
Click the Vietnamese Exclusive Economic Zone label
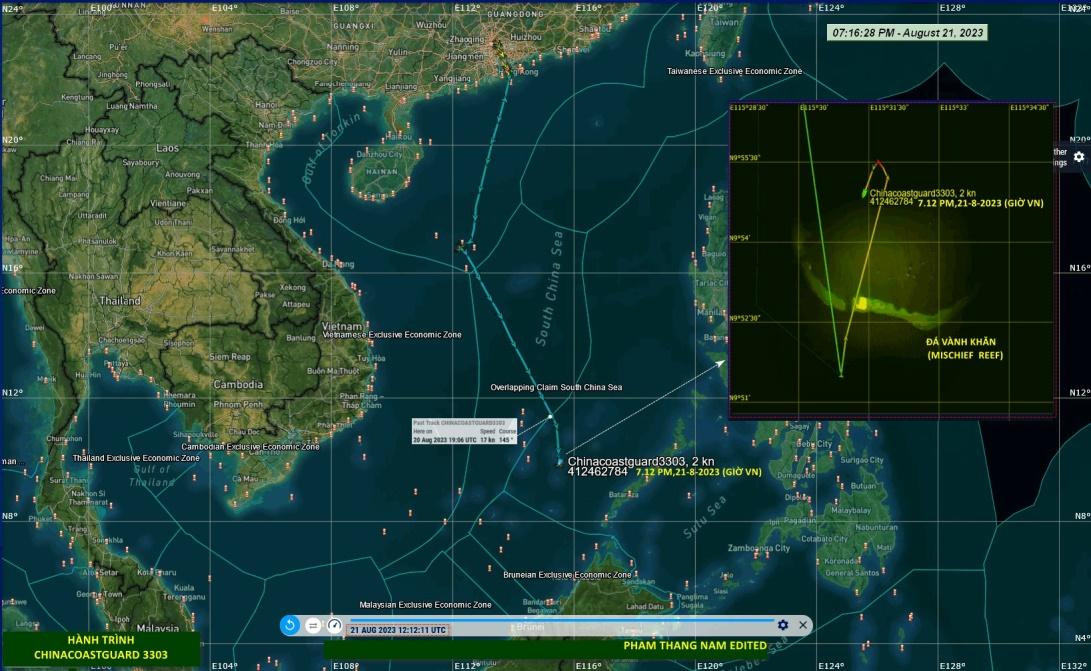[392, 335]
